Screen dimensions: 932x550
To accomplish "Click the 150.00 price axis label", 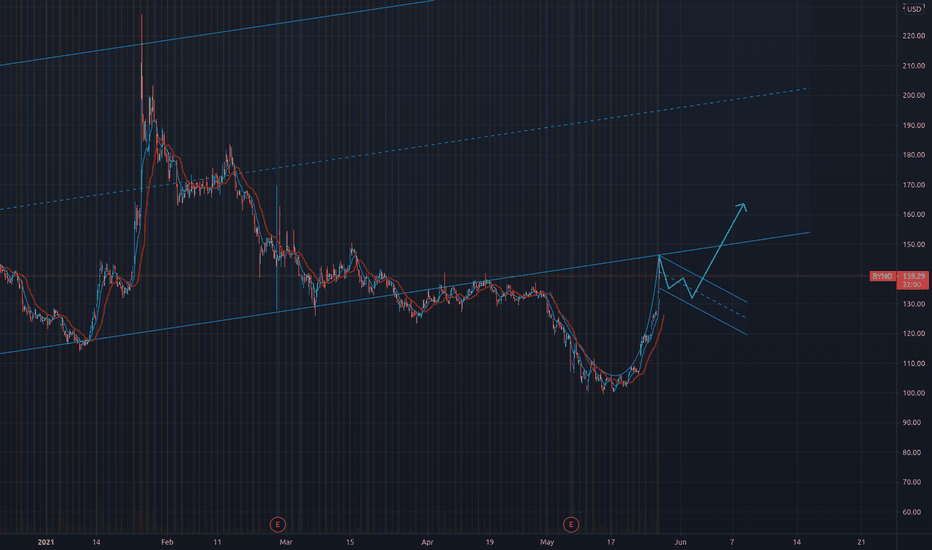I will 914,244.
